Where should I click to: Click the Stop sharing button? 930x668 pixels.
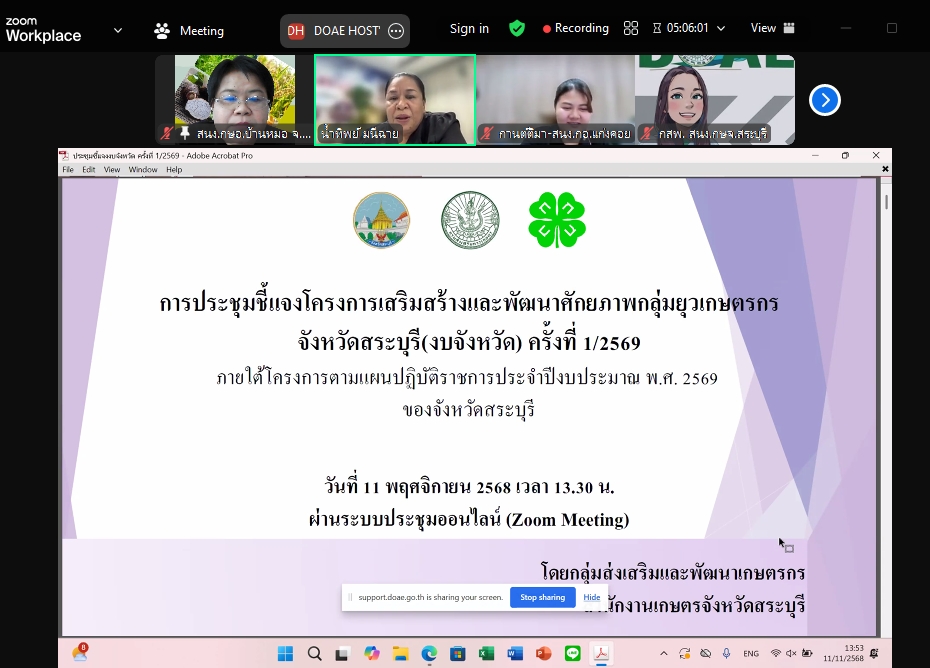542,597
